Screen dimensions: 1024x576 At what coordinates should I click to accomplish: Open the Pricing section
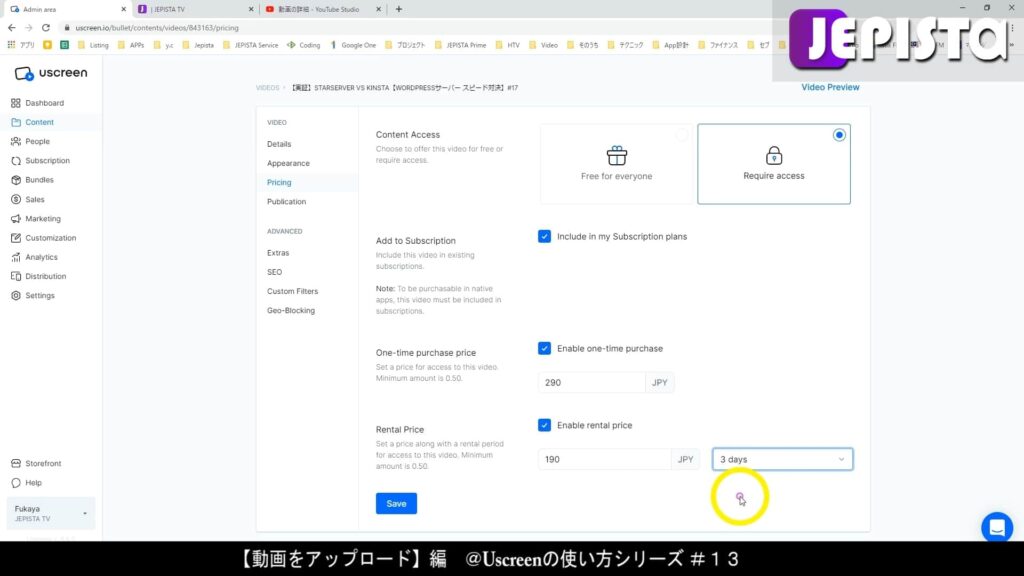coord(279,182)
